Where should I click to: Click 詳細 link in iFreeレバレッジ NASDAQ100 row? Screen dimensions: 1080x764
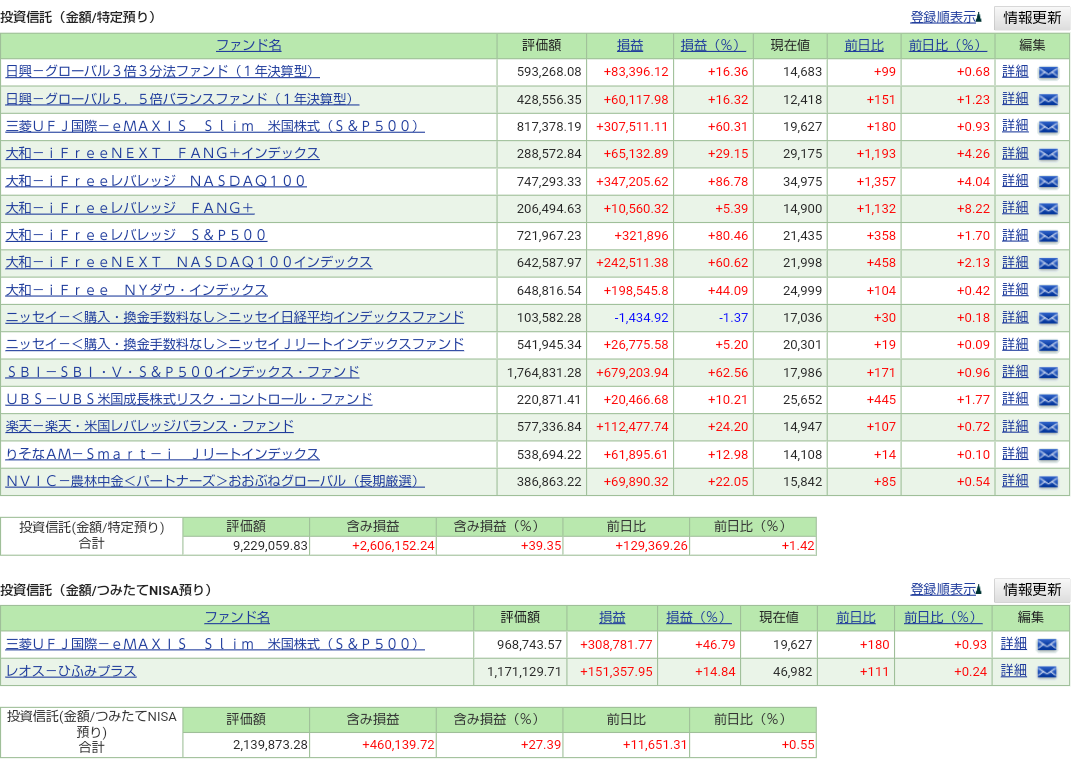1015,180
